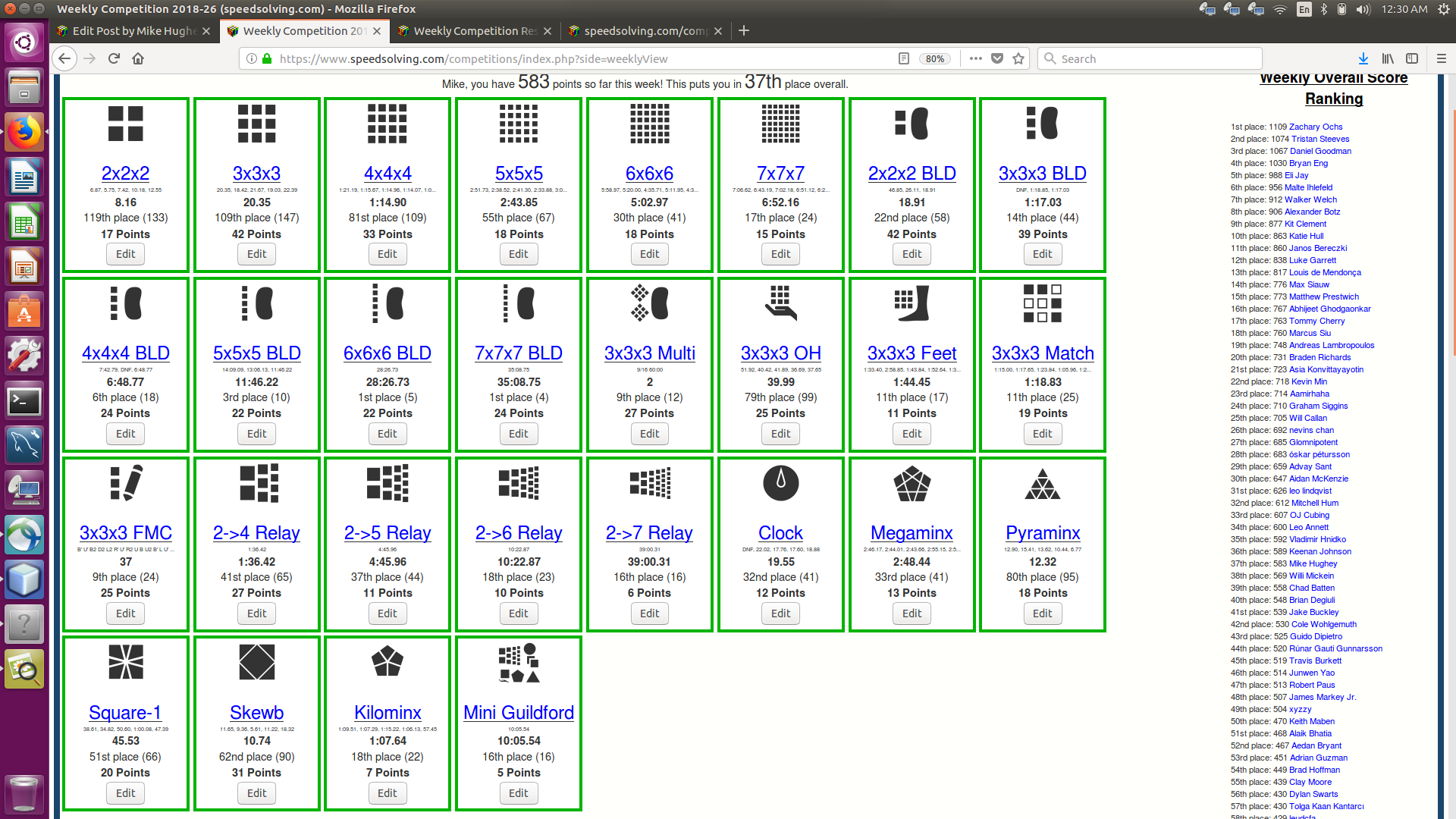Reload the current page
Screen dimensions: 1456x819
point(114,58)
